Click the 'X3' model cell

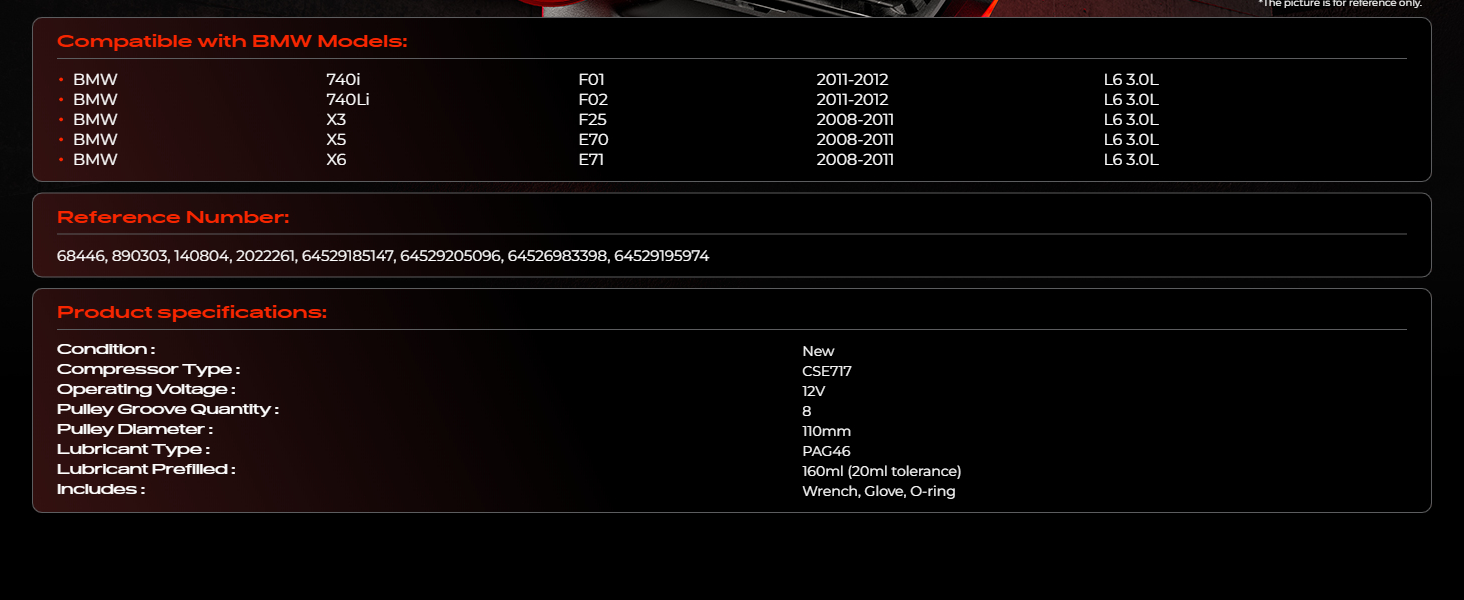pos(336,120)
